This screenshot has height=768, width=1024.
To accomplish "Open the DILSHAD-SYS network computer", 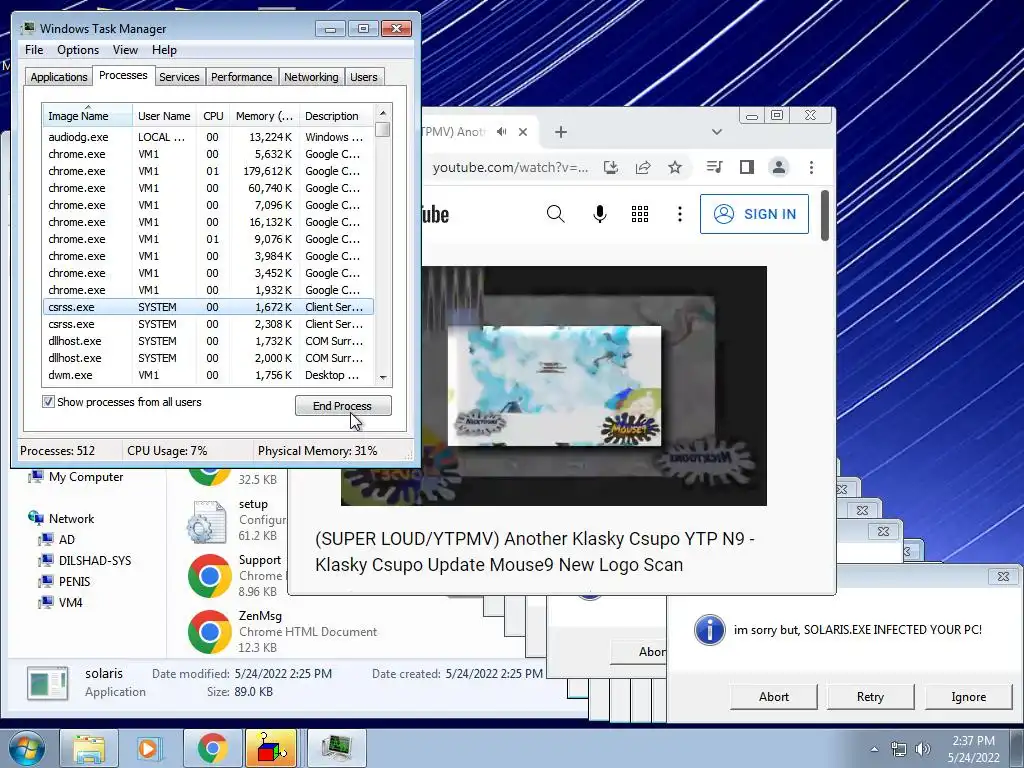I will 85,560.
